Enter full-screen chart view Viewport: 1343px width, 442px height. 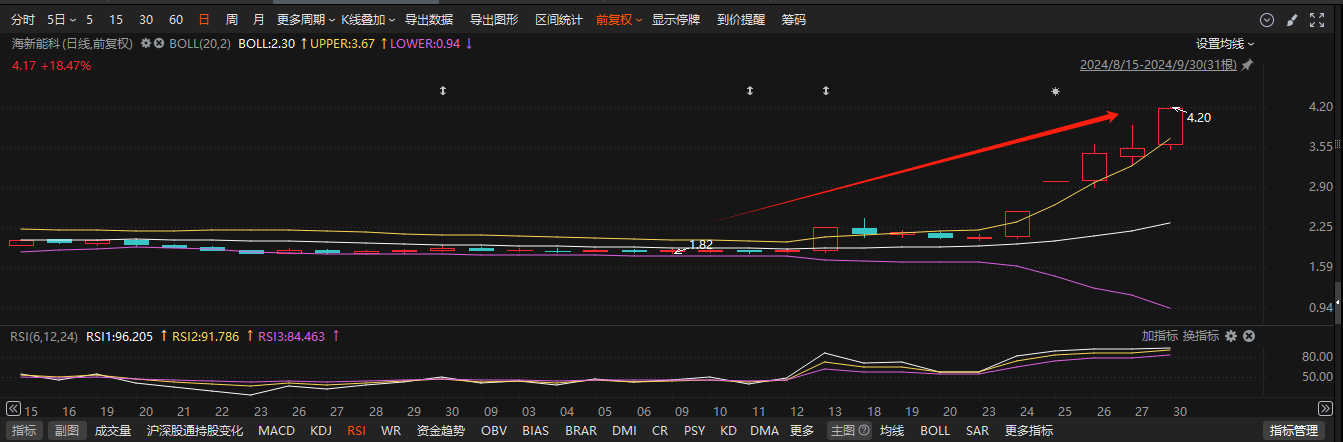coord(1315,20)
